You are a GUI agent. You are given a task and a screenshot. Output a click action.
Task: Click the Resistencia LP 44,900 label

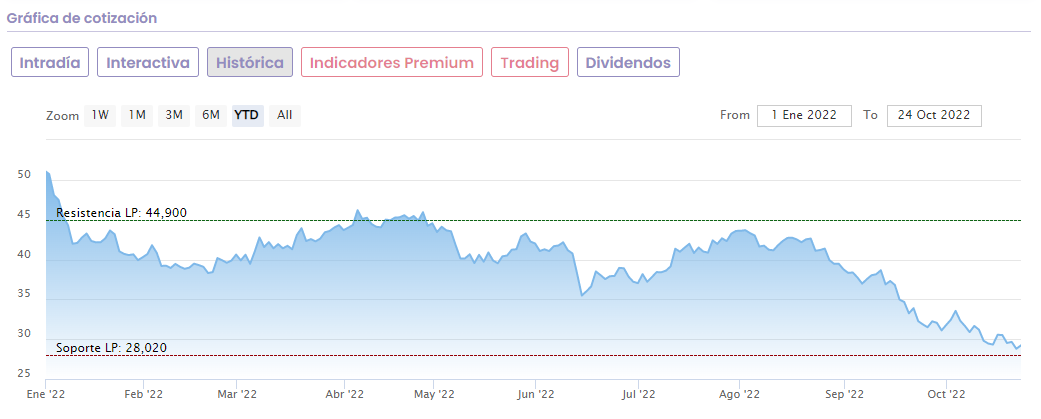tap(121, 213)
